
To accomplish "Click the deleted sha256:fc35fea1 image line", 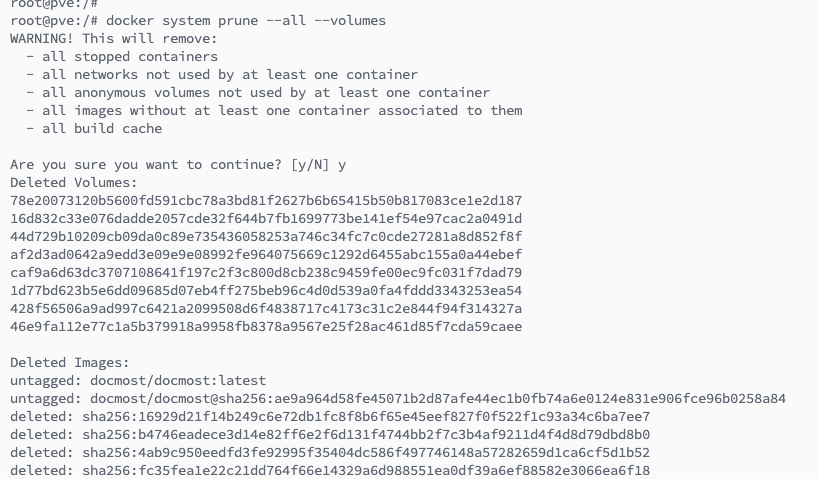I will click(x=330, y=470).
